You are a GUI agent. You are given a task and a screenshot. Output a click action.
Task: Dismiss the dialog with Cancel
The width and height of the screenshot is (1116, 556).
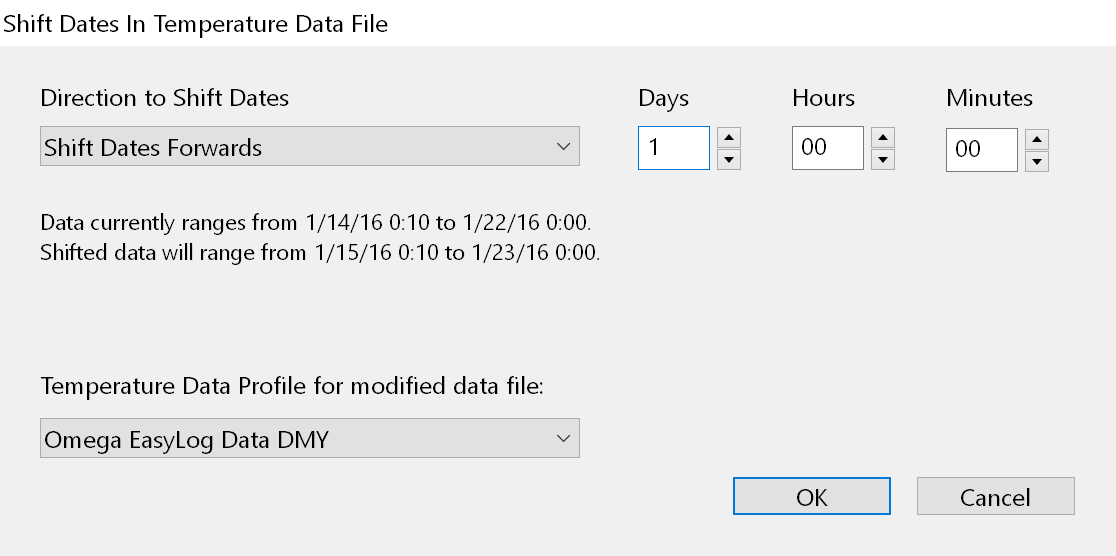pyautogui.click(x=995, y=497)
